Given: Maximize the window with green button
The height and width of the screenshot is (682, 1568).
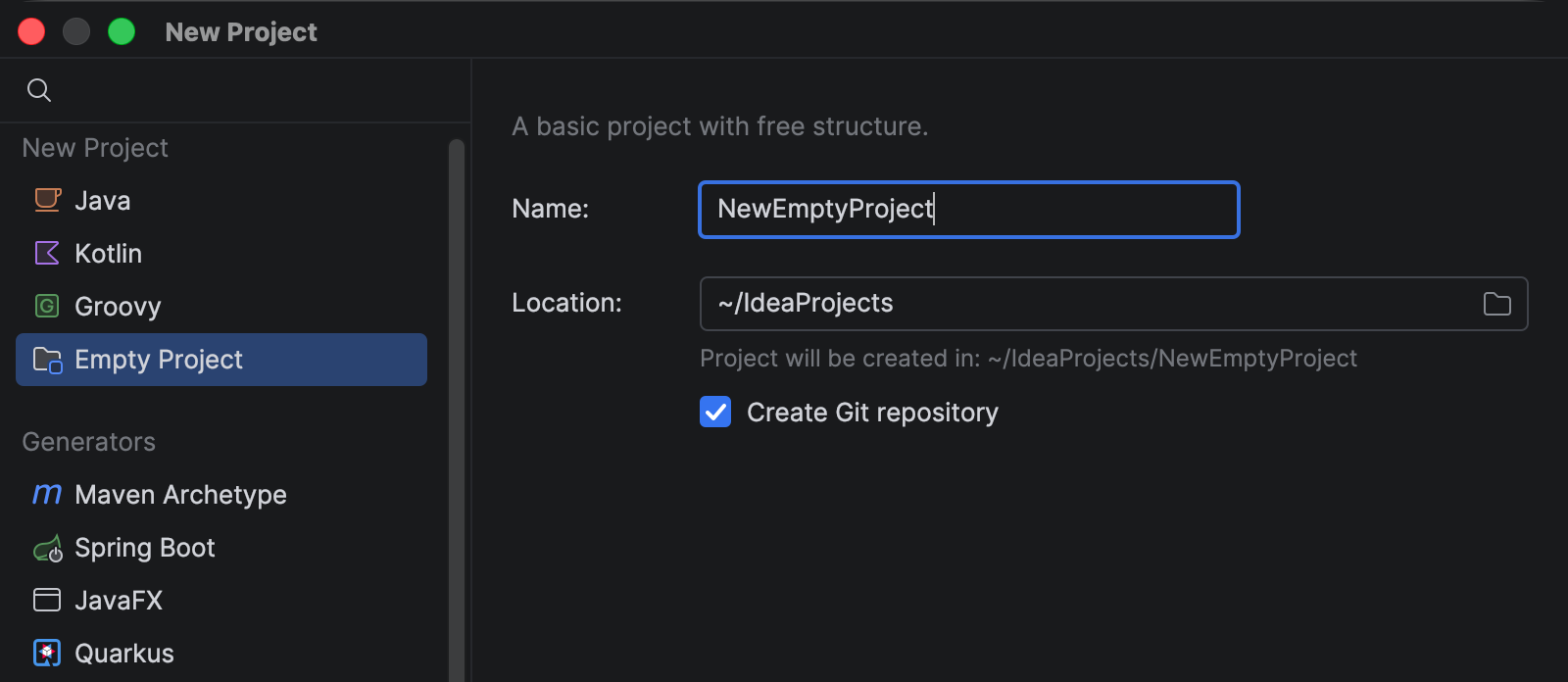Looking at the screenshot, I should coord(122,32).
